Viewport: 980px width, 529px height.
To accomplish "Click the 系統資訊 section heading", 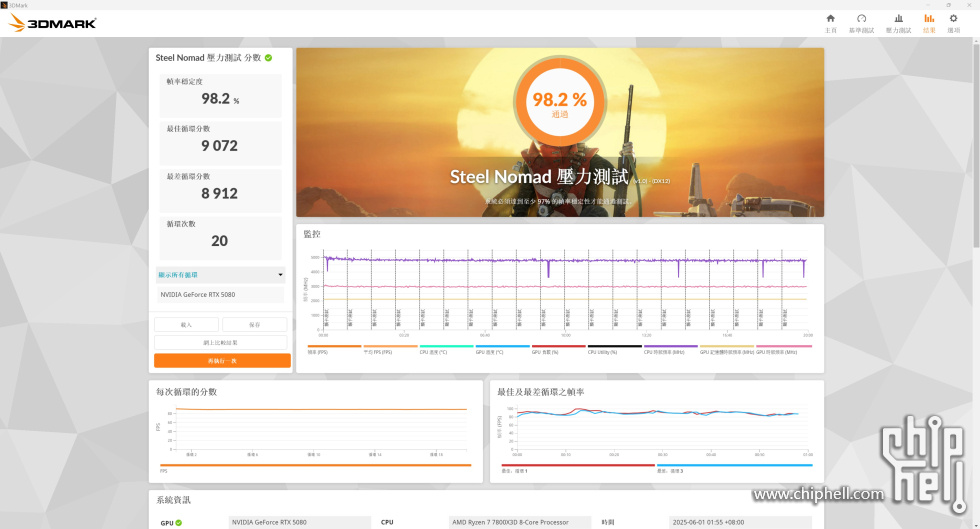I will point(173,500).
